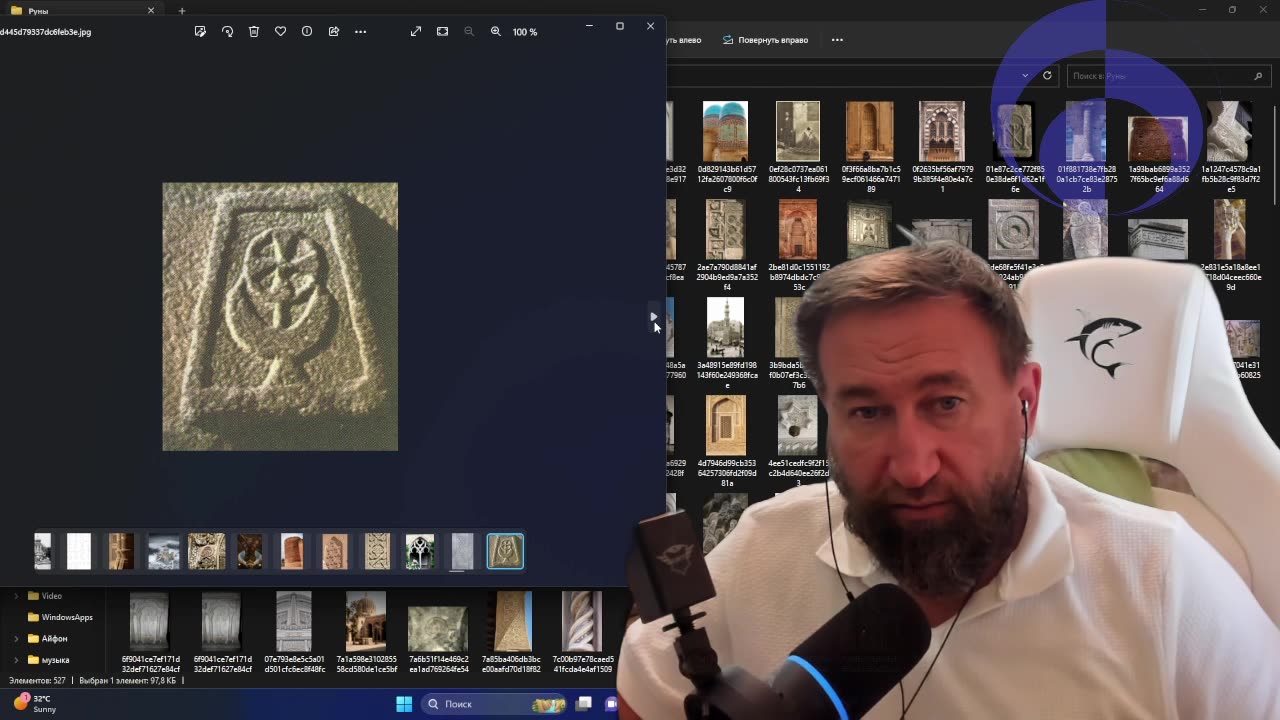Screen dimensions: 1280x720
Task: Rotate the image using the rotate icon
Action: coord(227,32)
